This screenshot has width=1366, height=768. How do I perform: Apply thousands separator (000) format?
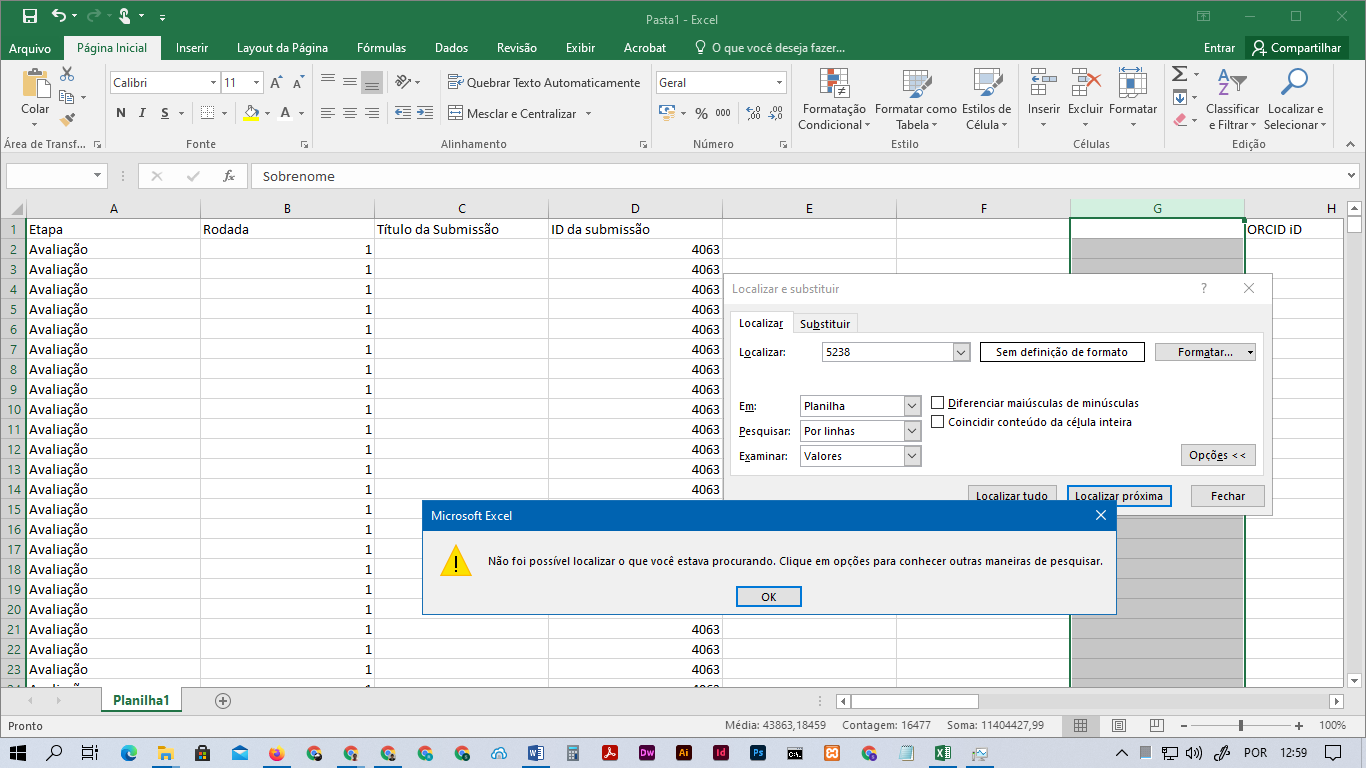point(723,113)
